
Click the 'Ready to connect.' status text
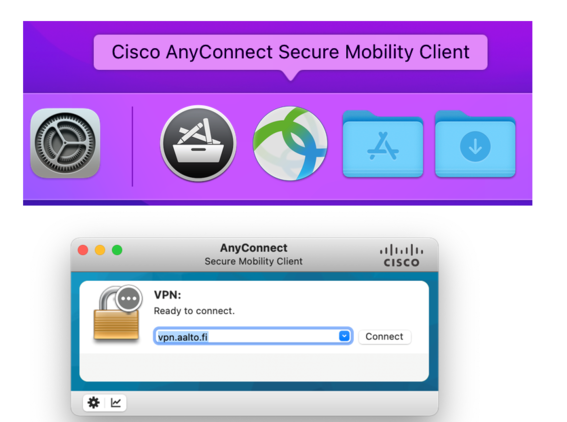194,311
